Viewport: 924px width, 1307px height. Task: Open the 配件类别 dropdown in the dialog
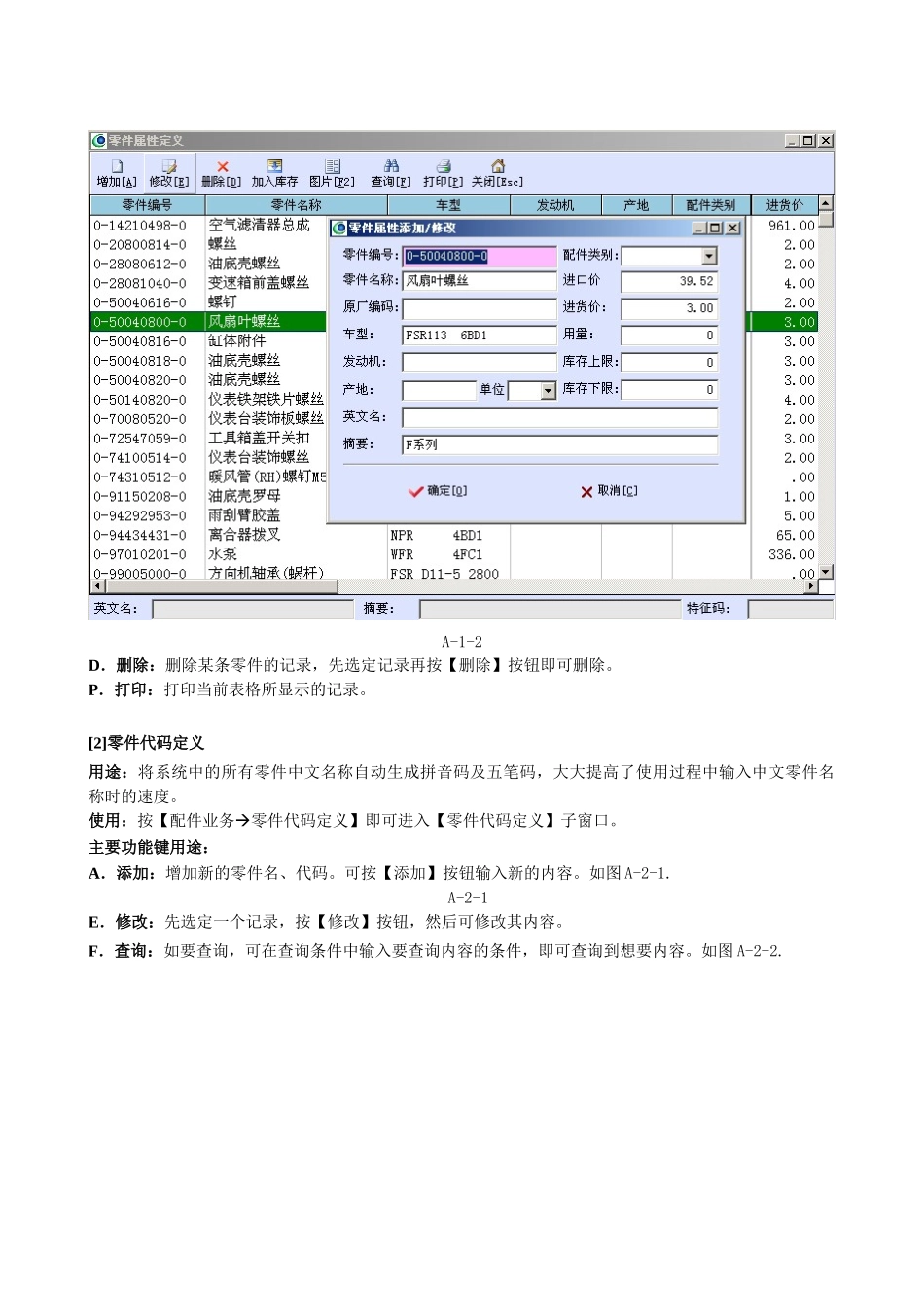click(709, 256)
